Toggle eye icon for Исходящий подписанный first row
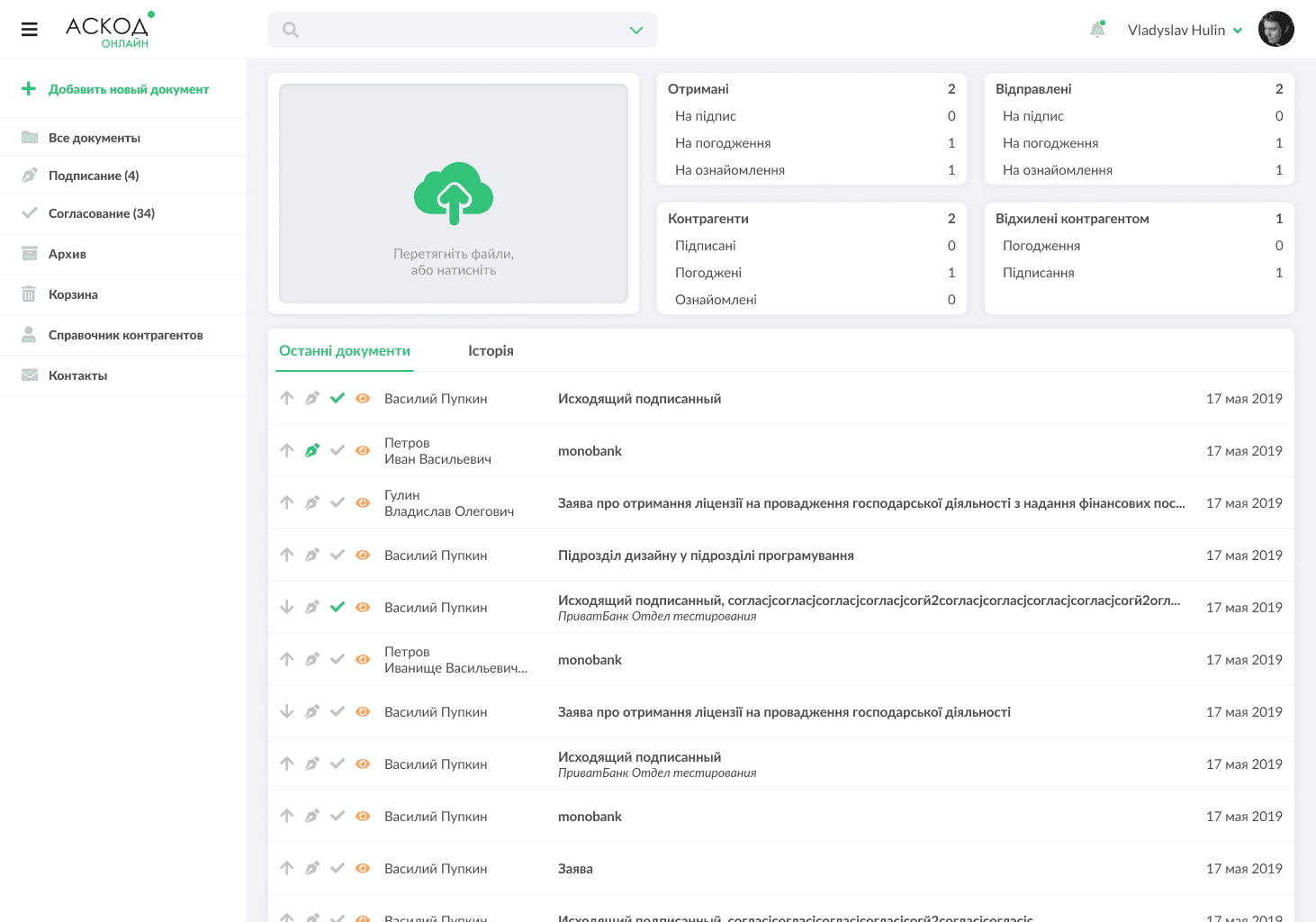The image size is (1316, 922). click(x=363, y=398)
